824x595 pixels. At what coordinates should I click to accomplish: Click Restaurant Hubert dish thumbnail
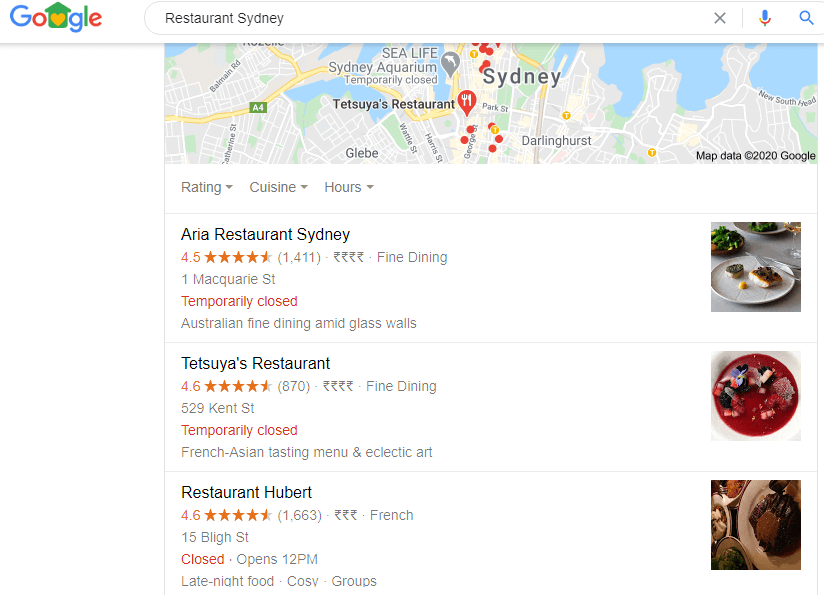tap(756, 525)
